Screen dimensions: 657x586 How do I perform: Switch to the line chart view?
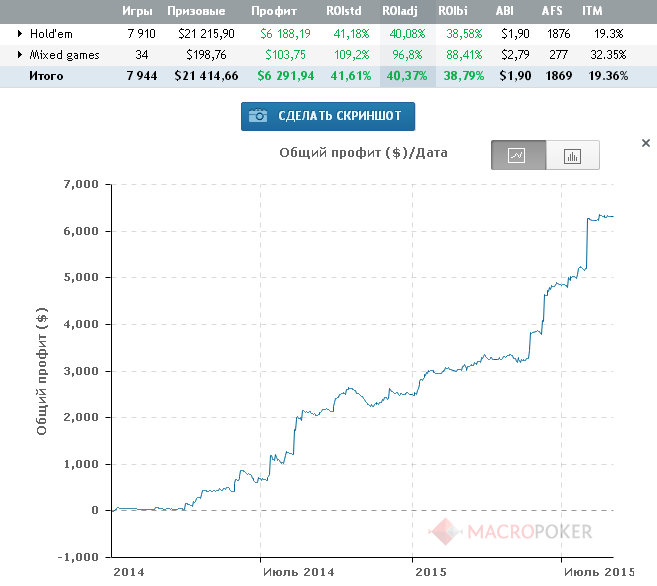point(518,155)
